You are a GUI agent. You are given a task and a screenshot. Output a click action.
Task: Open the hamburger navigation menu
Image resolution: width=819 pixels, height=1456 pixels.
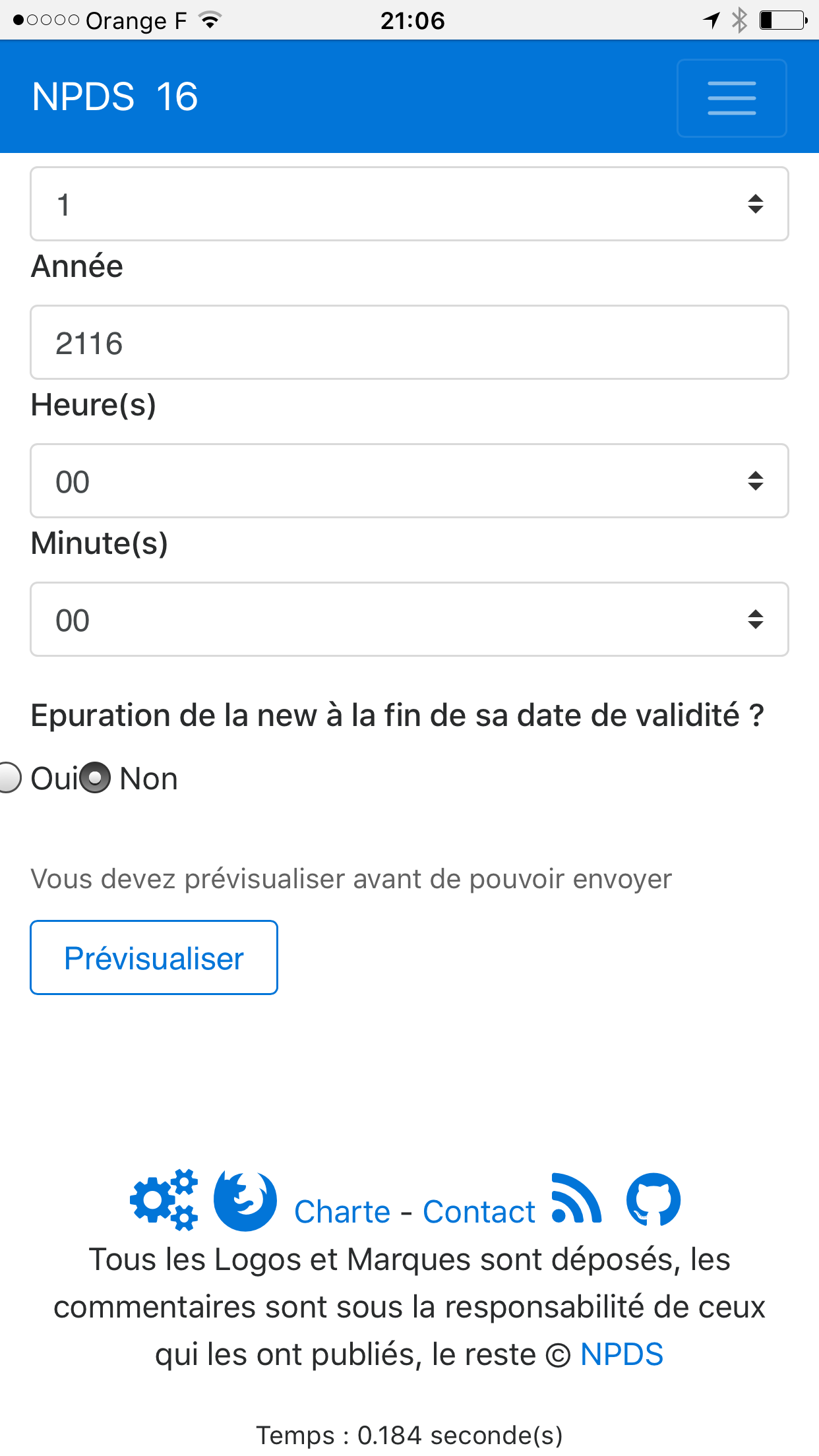coord(731,98)
